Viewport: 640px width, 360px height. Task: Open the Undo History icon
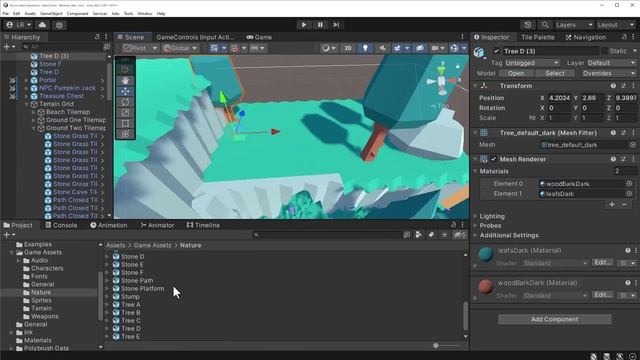click(528, 25)
